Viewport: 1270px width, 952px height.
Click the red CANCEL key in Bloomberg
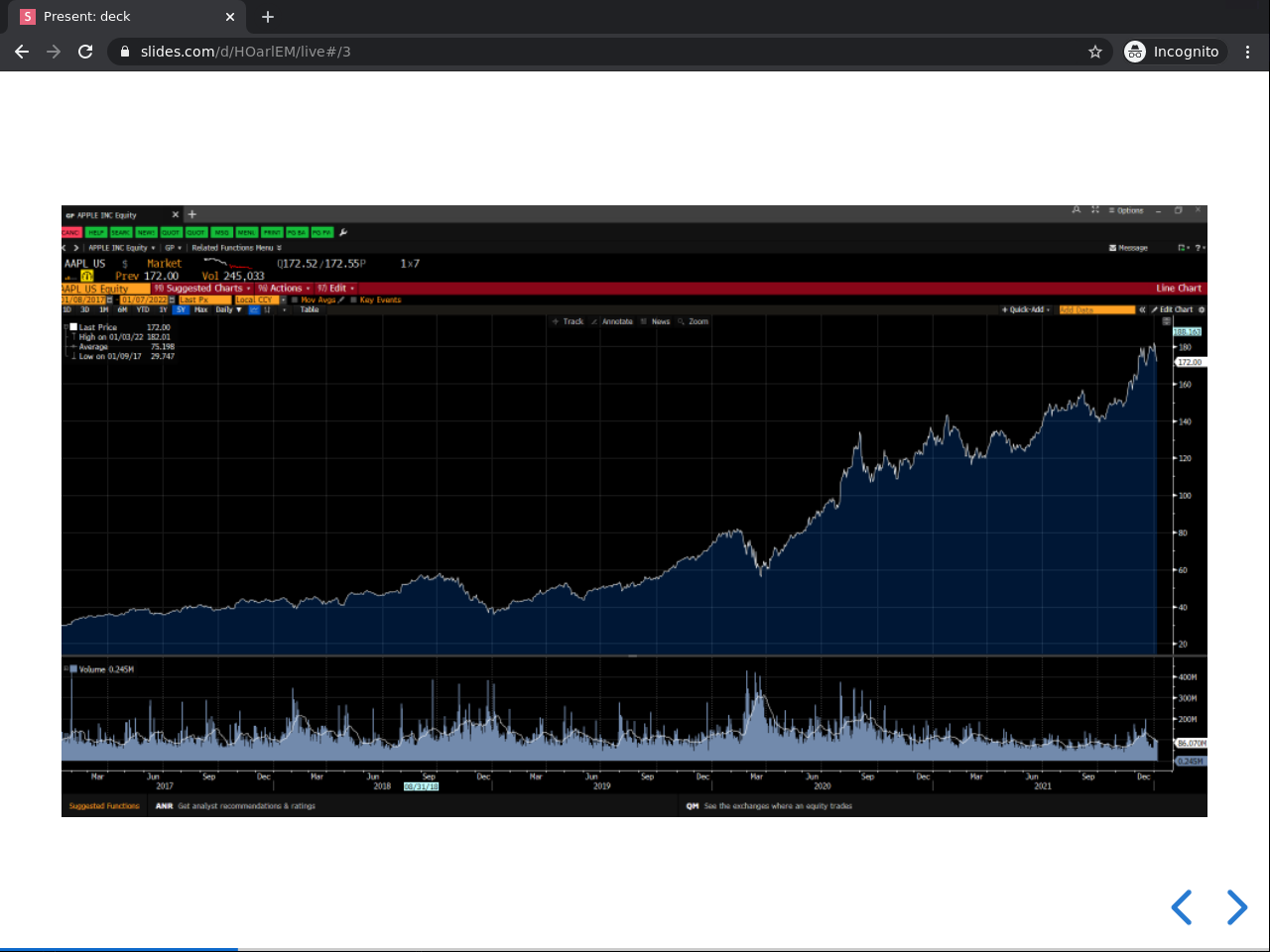[x=71, y=233]
